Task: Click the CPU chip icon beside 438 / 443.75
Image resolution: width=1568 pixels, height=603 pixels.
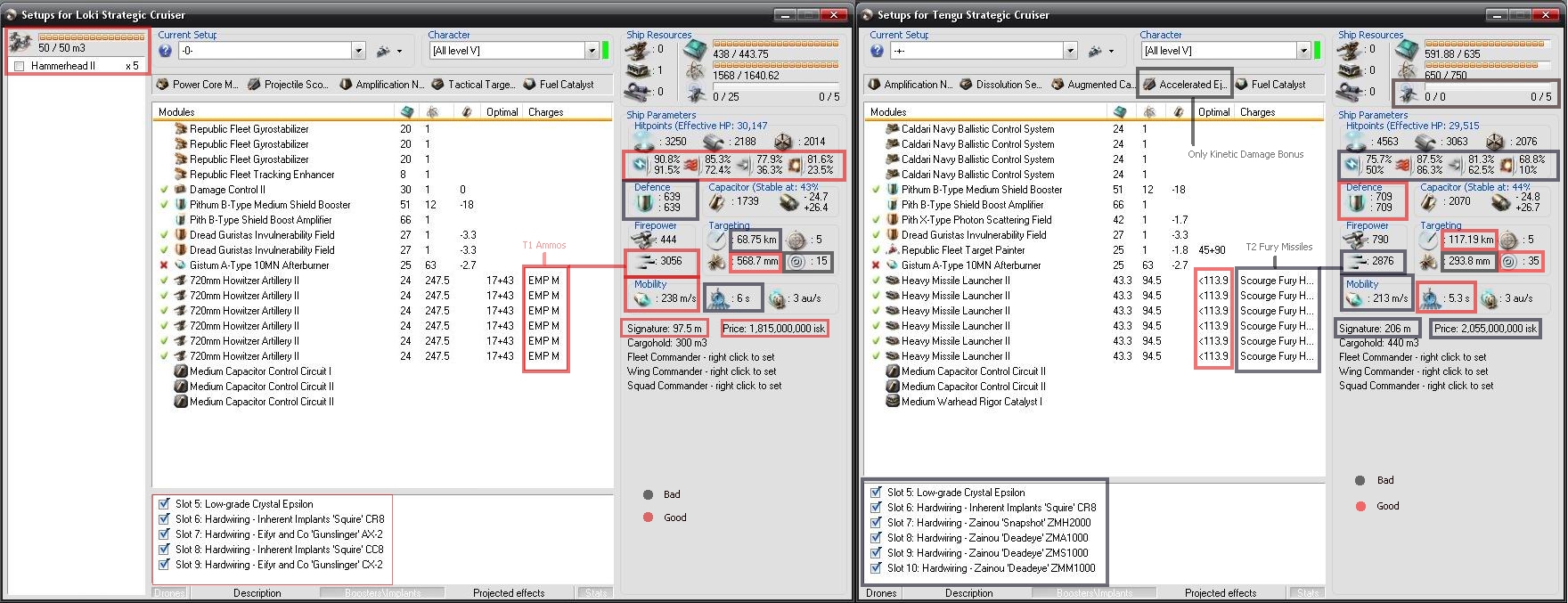Action: tap(695, 49)
